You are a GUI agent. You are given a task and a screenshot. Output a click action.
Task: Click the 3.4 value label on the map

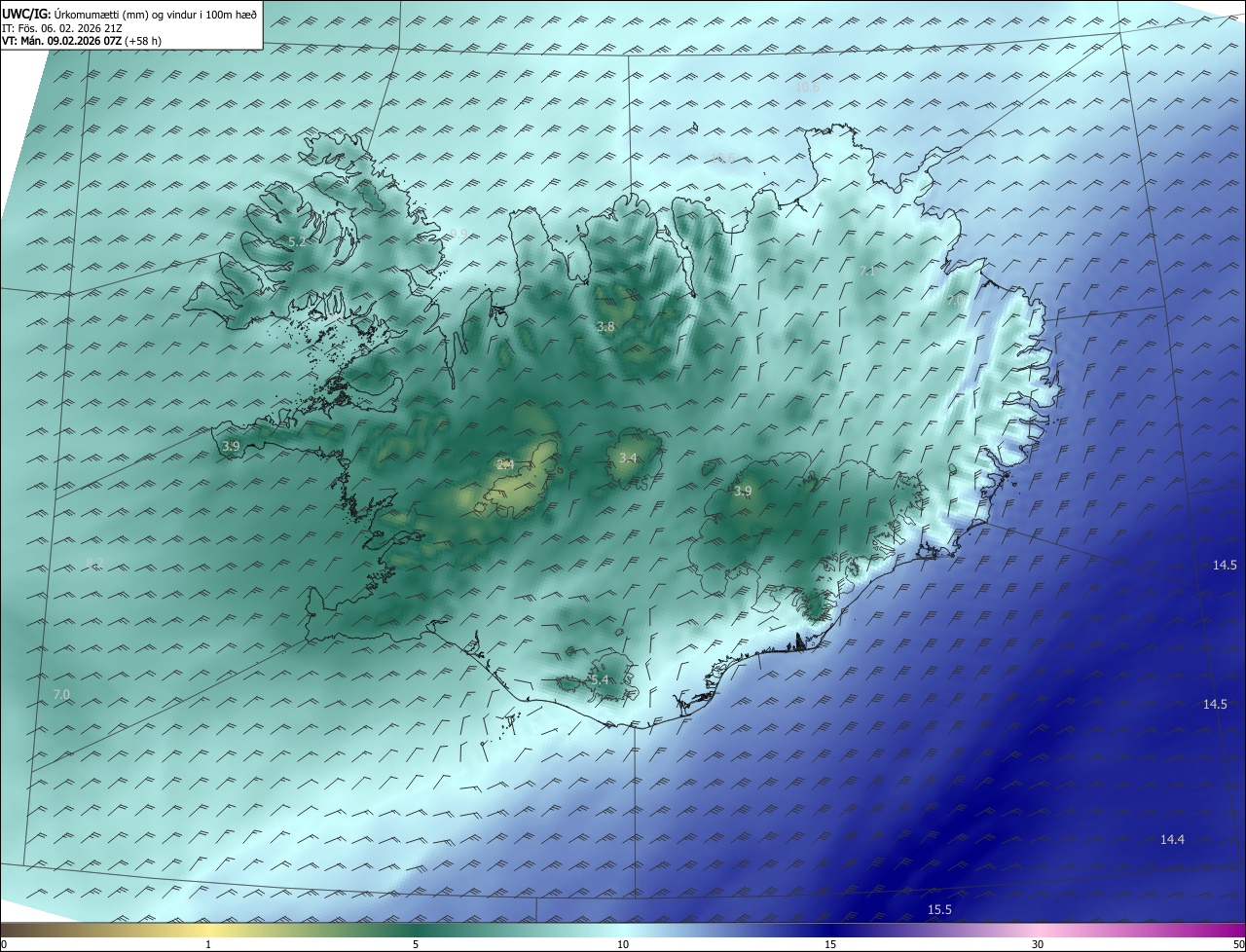[x=628, y=458]
